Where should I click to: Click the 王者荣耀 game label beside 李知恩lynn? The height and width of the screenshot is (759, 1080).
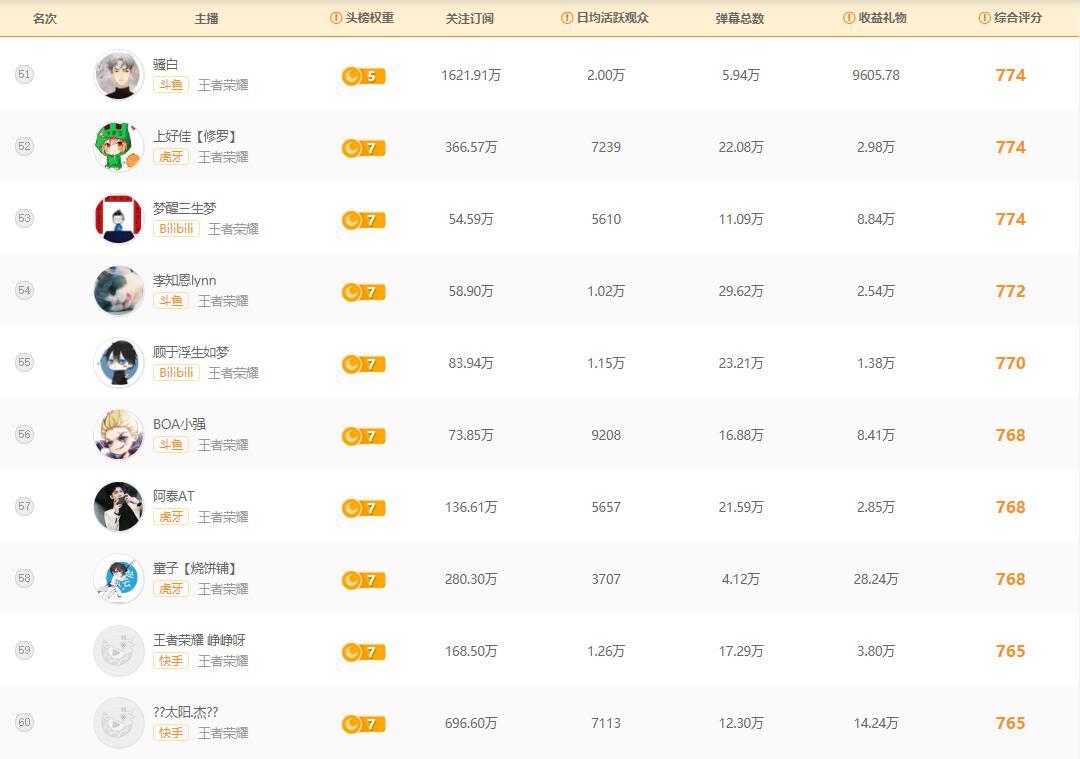tap(223, 301)
